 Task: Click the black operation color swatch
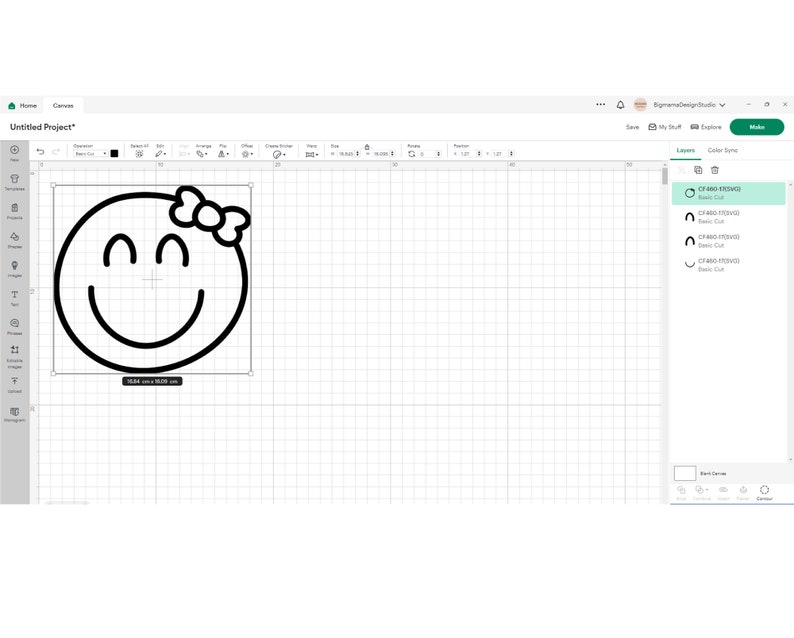click(114, 153)
